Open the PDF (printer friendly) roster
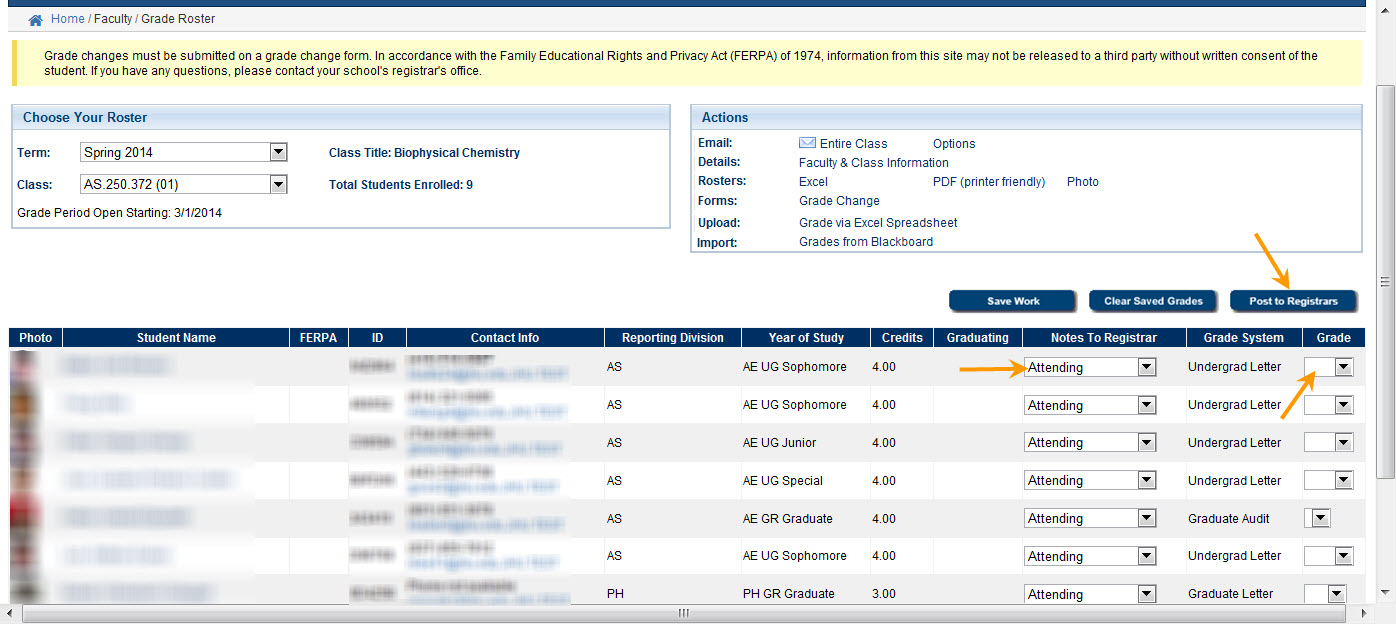 click(989, 181)
